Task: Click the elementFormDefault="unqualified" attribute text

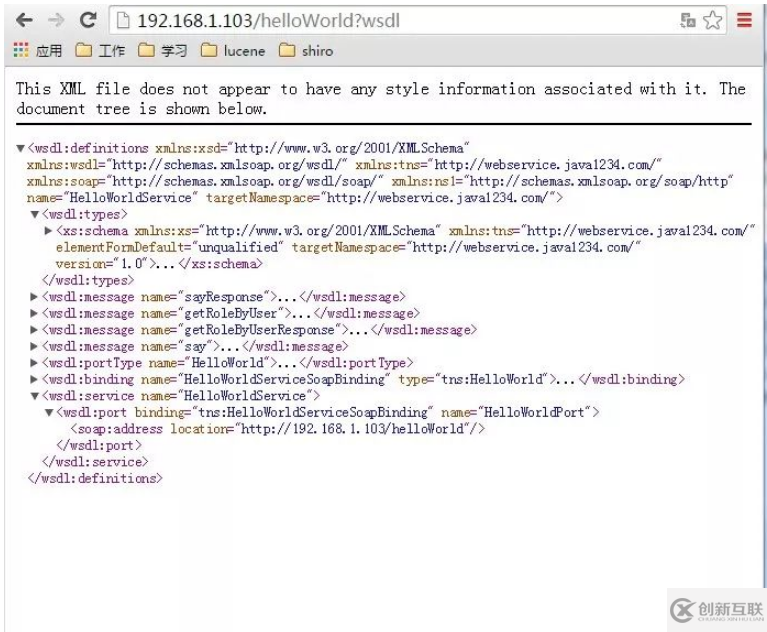Action: pyautogui.click(x=170, y=247)
